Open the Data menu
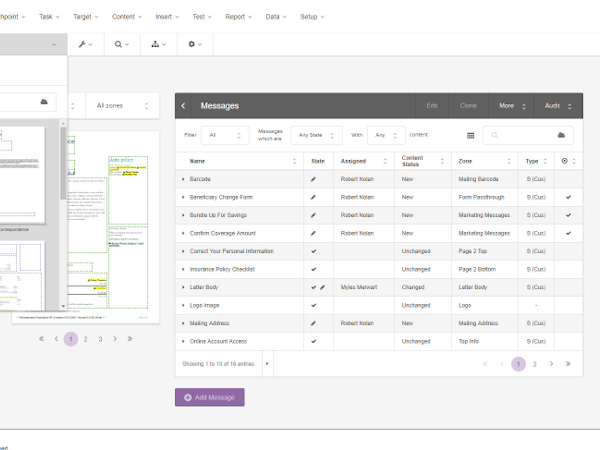Viewport: 600px width, 450px height. click(x=276, y=17)
